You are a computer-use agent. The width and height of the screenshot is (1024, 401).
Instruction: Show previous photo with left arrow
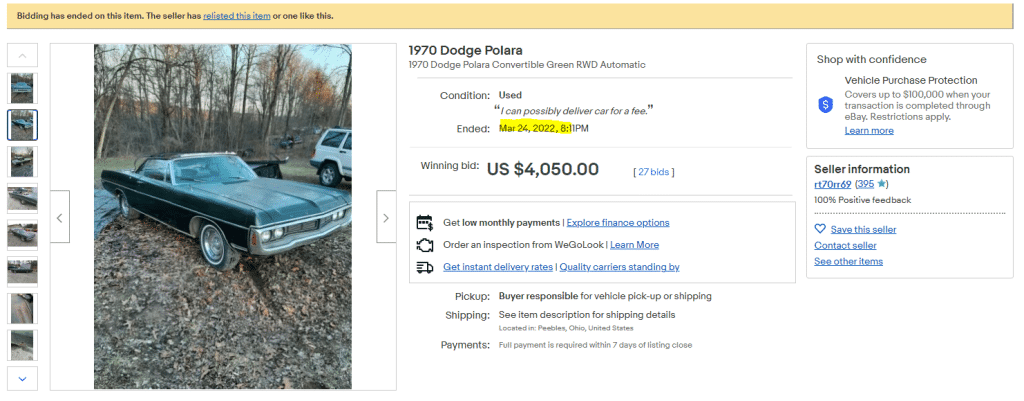point(60,217)
